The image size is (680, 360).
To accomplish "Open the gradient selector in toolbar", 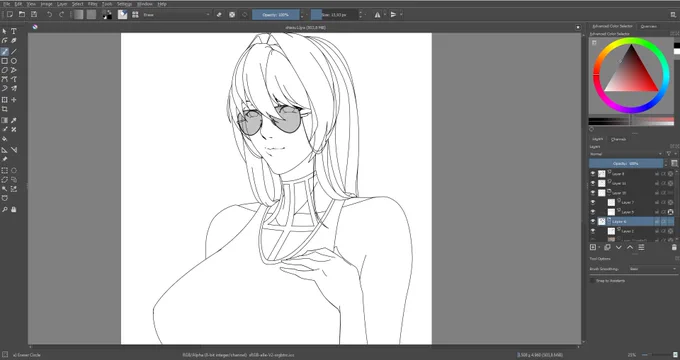I will coord(78,15).
